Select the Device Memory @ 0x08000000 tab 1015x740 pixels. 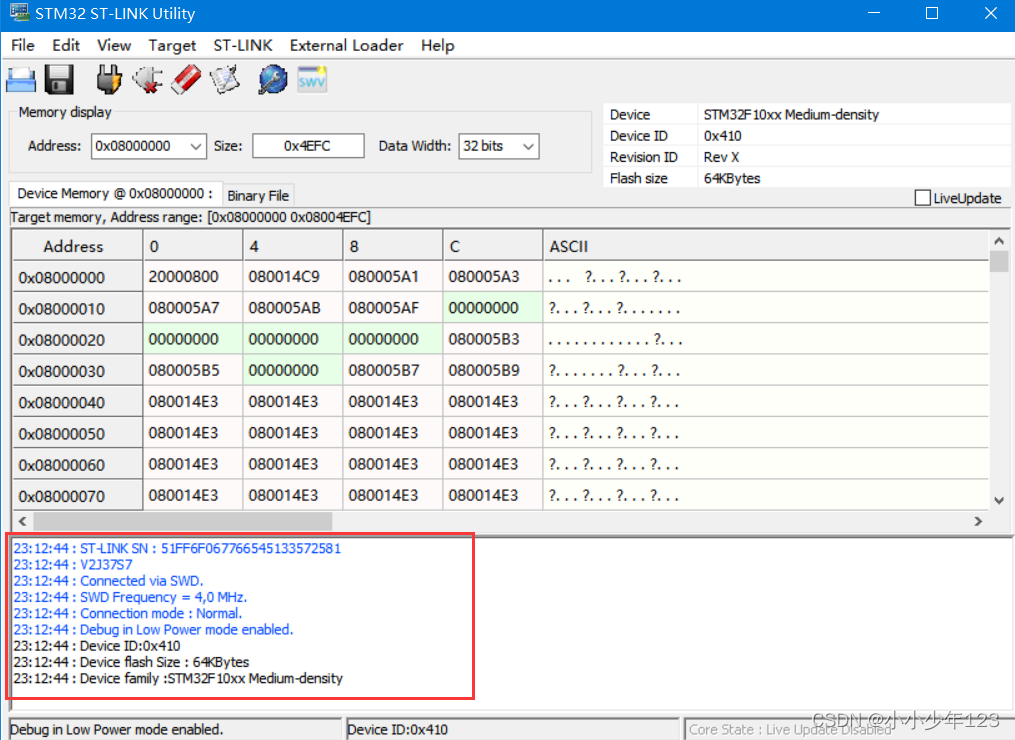[x=115, y=194]
